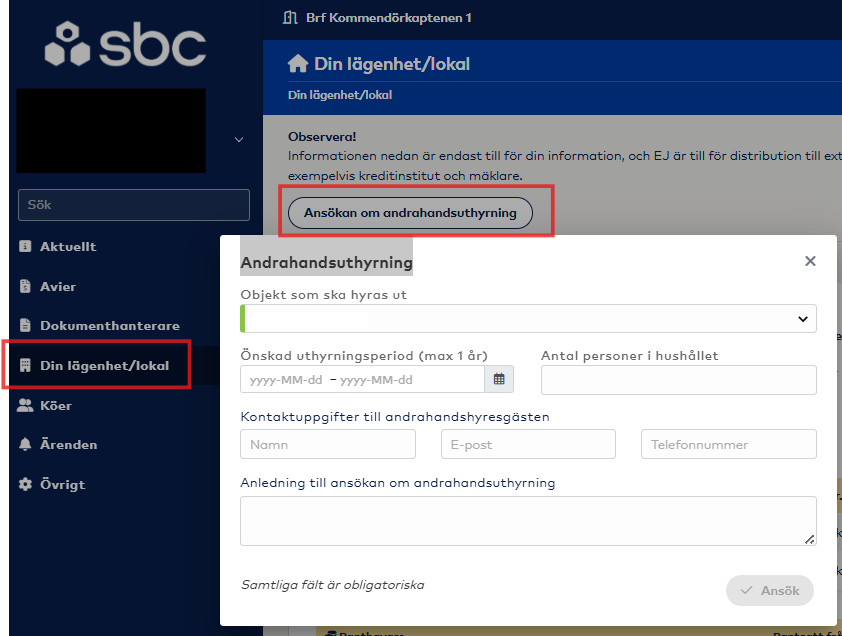Focus the Antal personer i hushållet field
The image size is (842, 636).
click(x=678, y=380)
